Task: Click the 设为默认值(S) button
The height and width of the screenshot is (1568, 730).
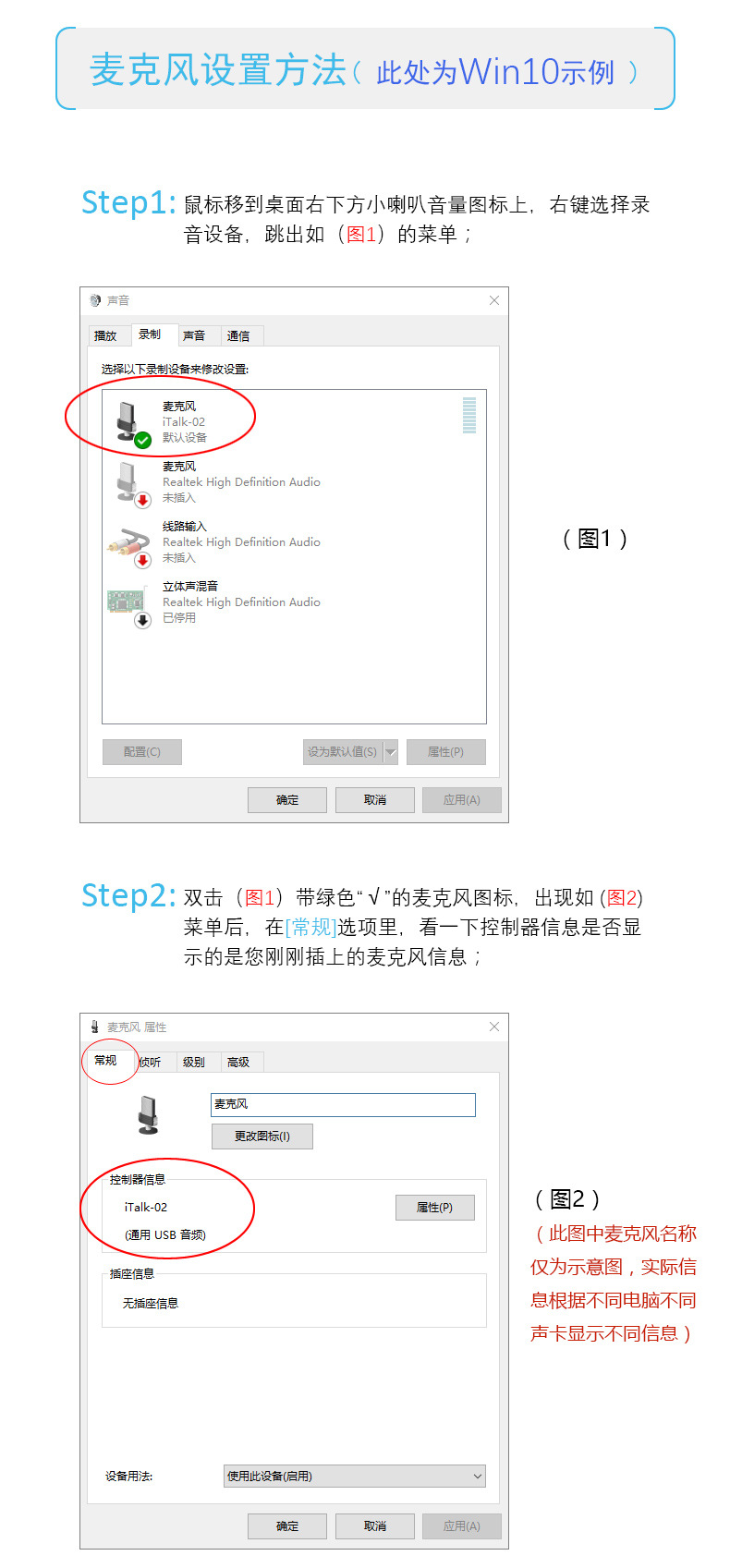Action: (x=343, y=752)
